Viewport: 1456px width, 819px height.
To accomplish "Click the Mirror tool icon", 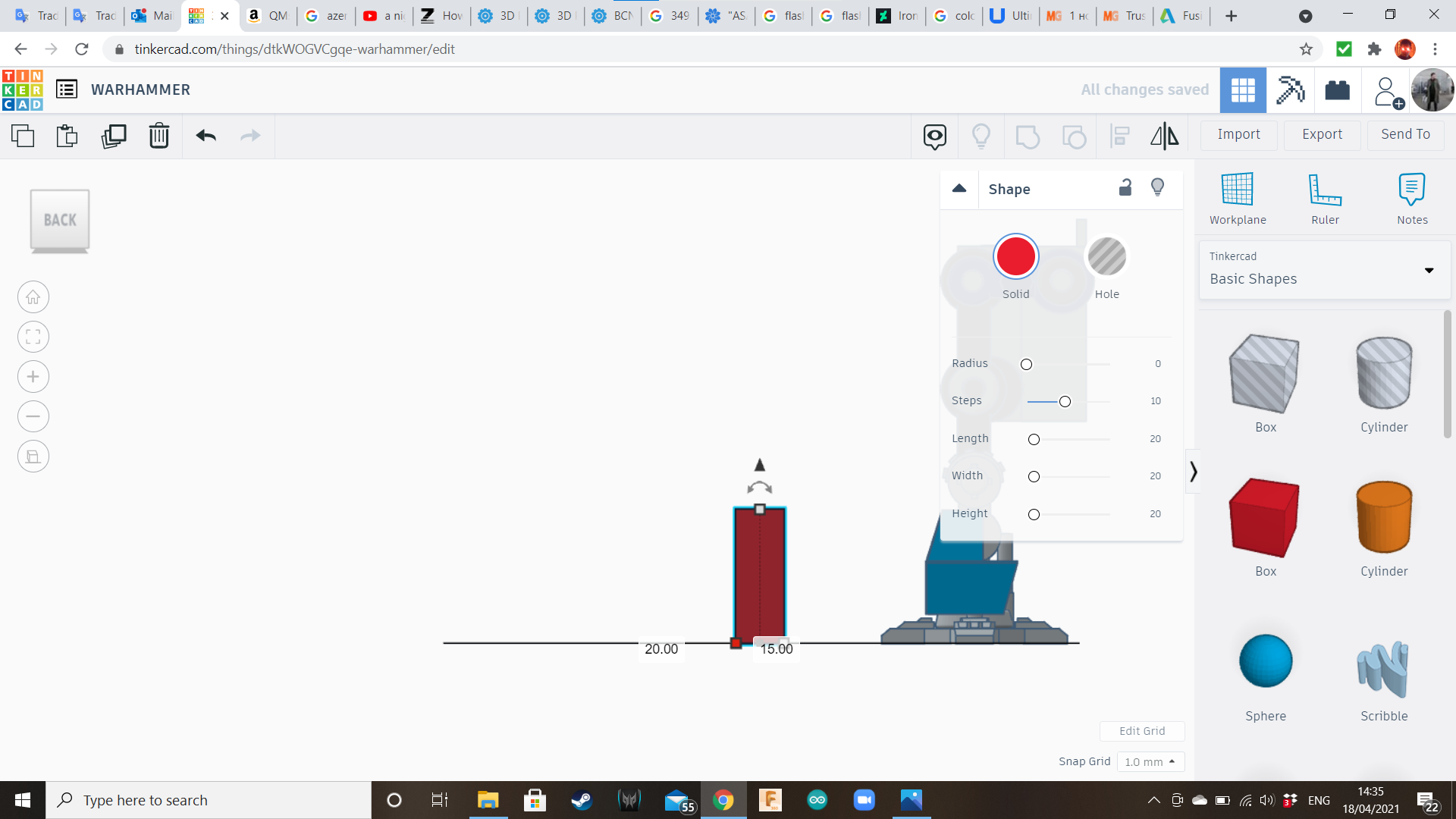I will coord(1164,136).
